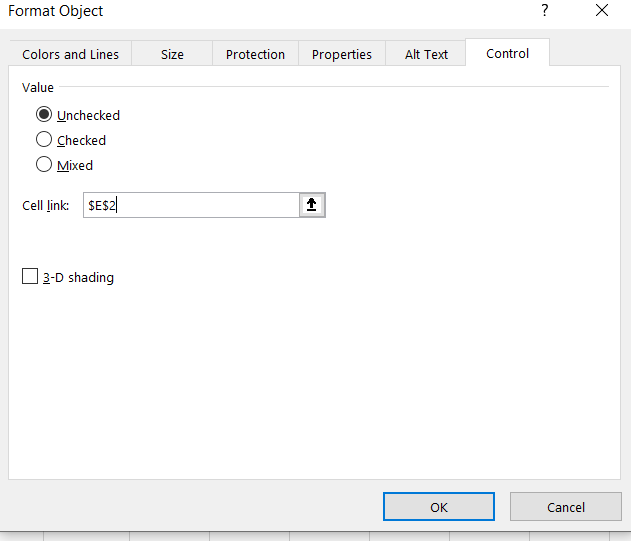The width and height of the screenshot is (631, 541).
Task: Switch to the Colors and Lines tab
Action: (x=70, y=54)
